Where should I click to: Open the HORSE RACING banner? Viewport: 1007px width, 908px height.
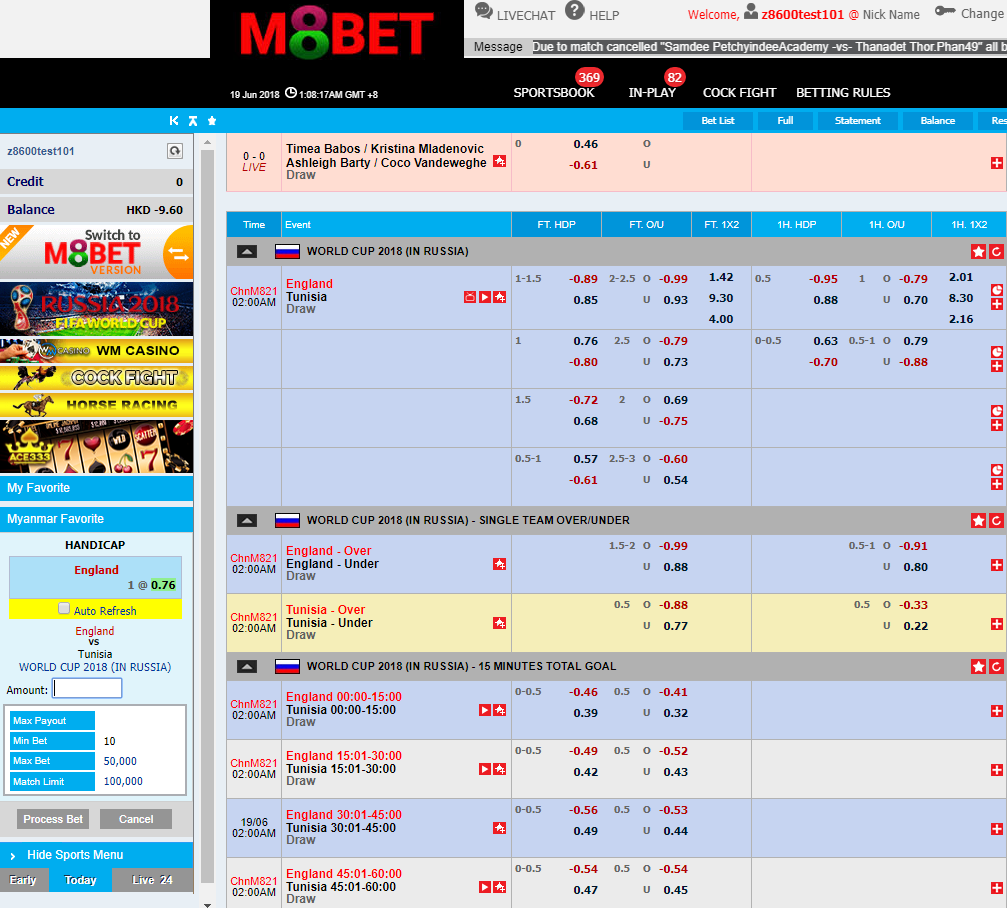96,405
